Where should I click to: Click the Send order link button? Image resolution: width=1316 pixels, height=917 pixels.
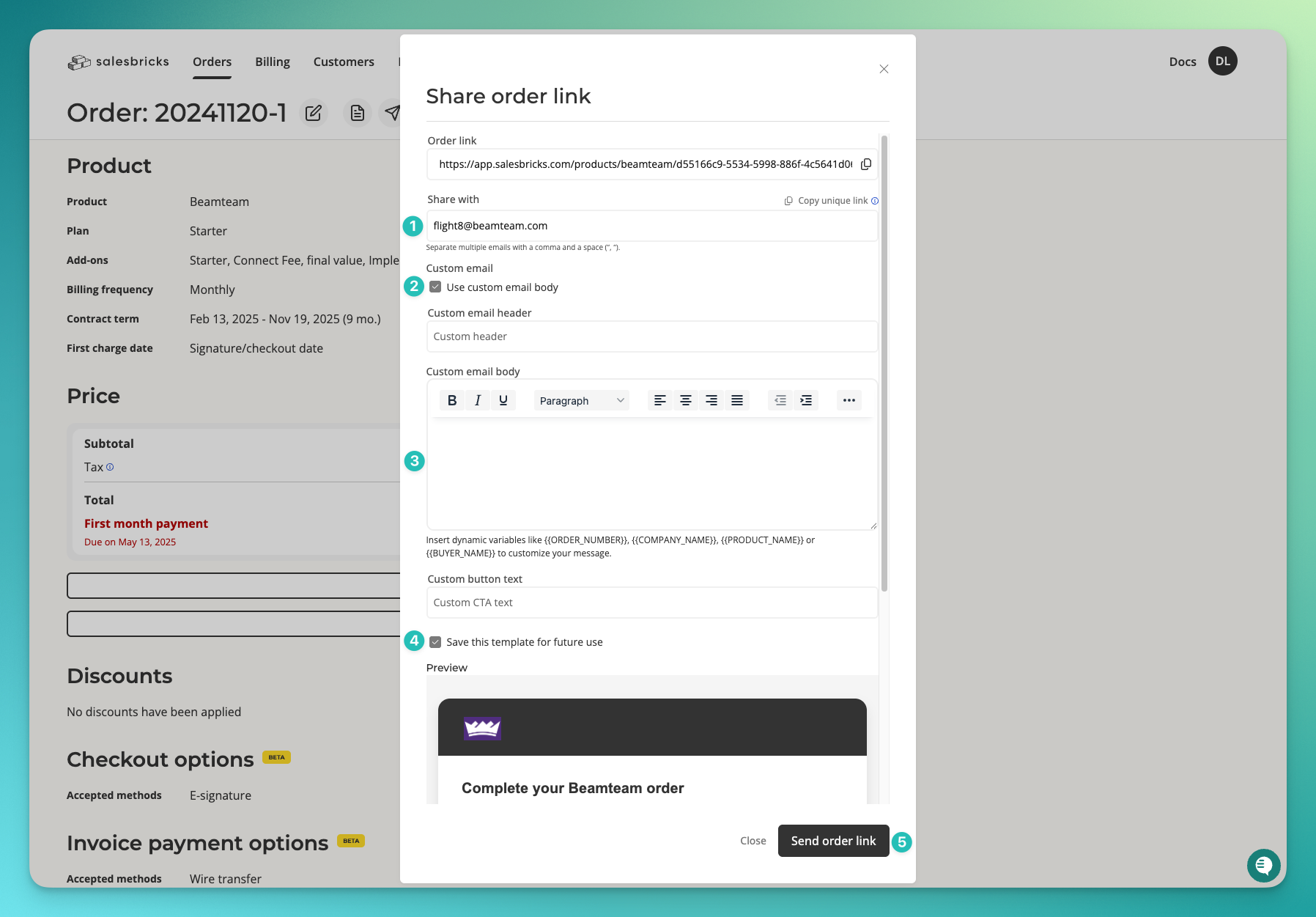click(834, 841)
